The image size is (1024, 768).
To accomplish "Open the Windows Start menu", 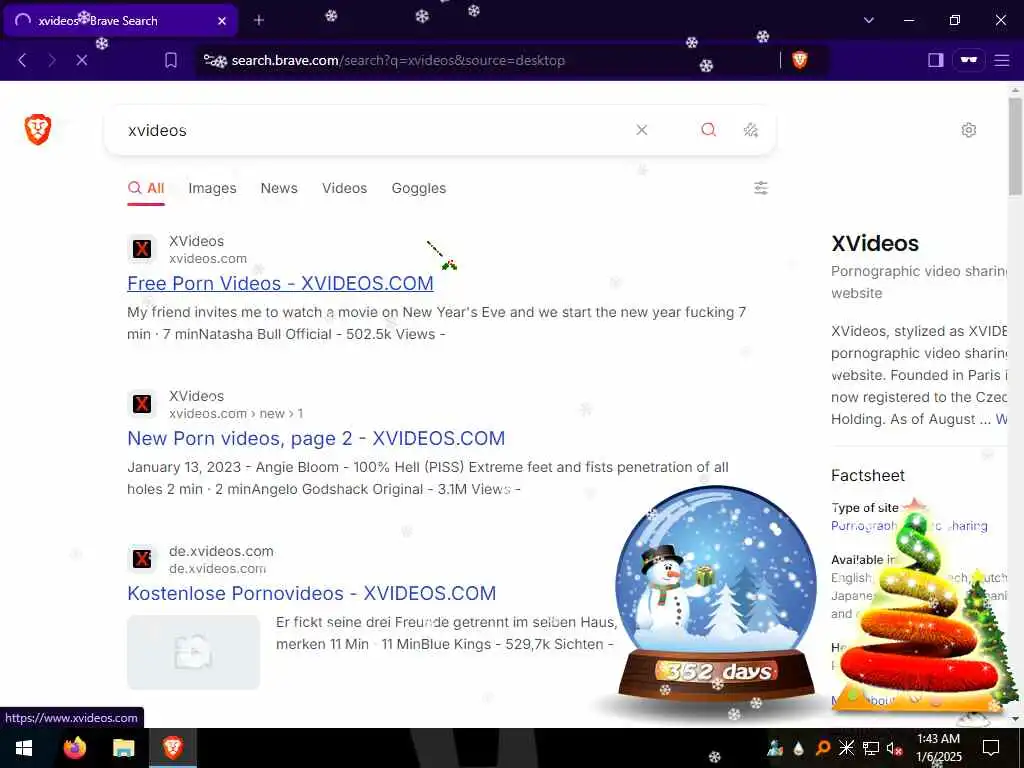I will click(x=24, y=748).
